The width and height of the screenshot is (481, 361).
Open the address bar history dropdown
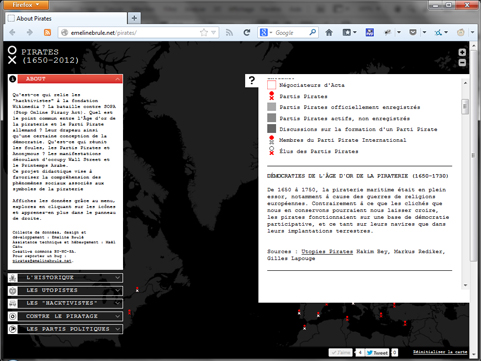(x=214, y=32)
